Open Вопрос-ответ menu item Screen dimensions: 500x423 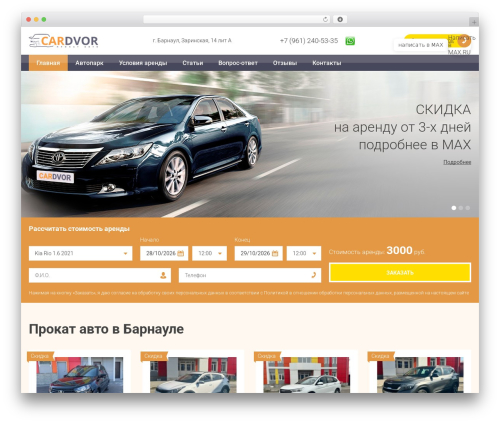(238, 63)
